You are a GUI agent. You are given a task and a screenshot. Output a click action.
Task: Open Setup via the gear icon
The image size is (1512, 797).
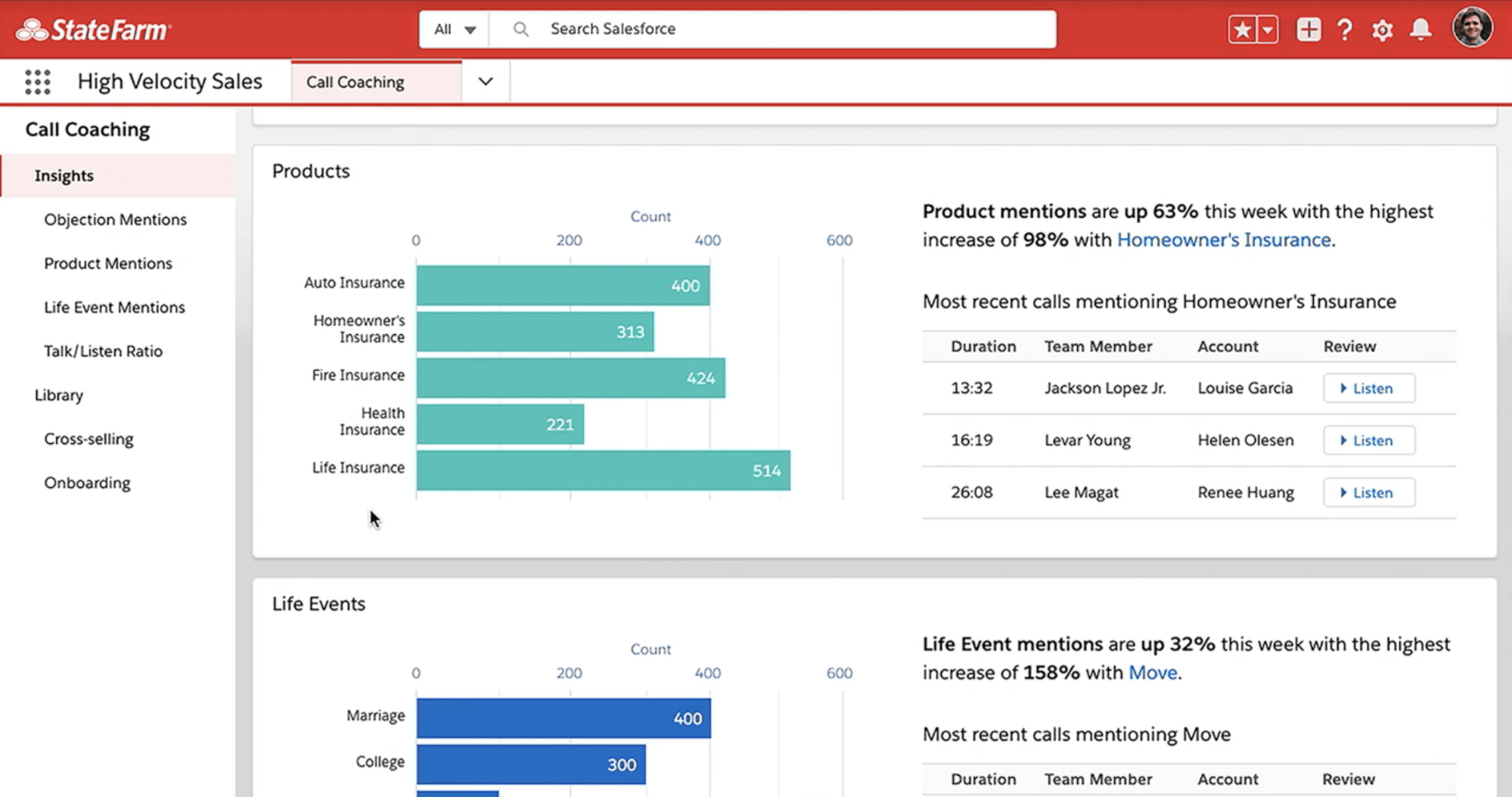pyautogui.click(x=1382, y=30)
